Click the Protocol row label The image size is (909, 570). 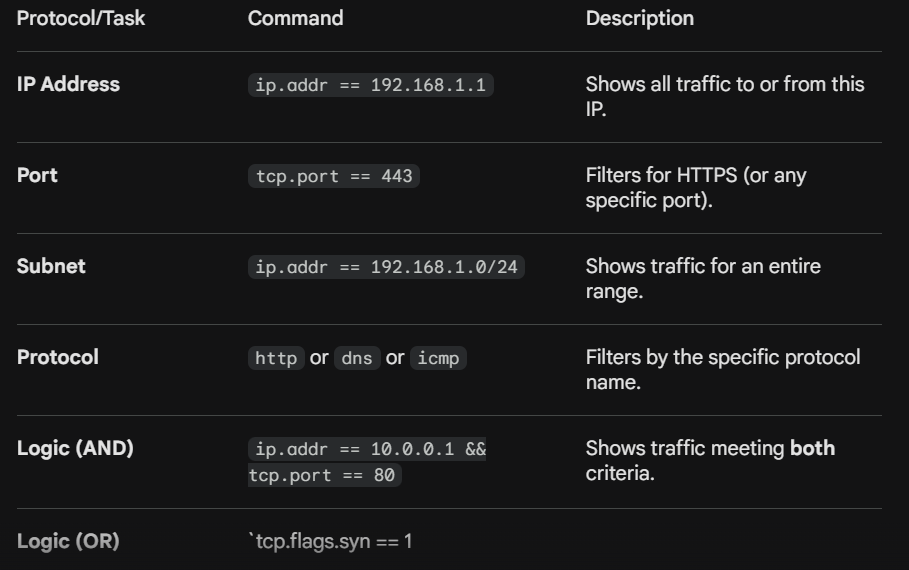coord(57,358)
